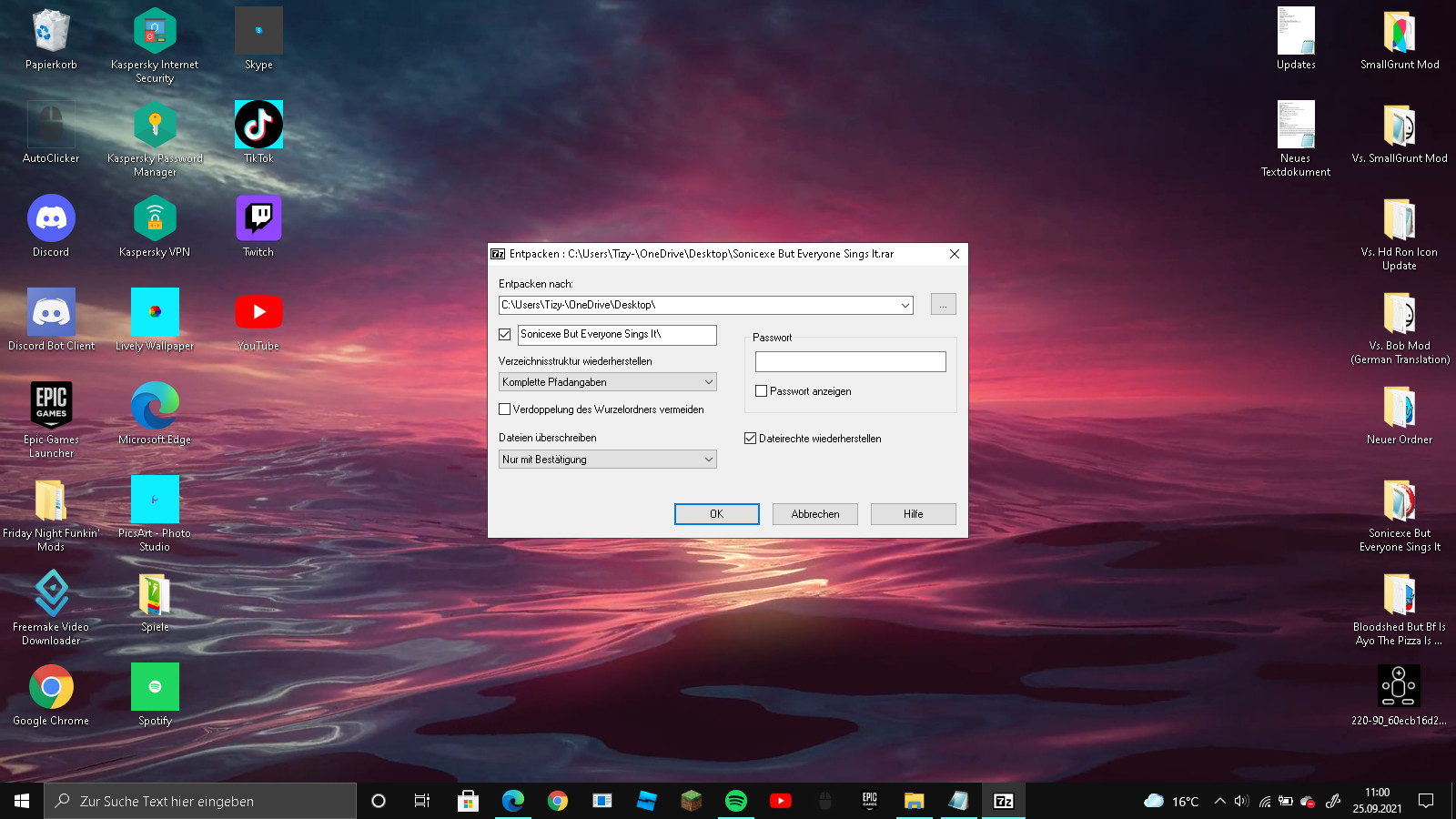Image resolution: width=1456 pixels, height=819 pixels.
Task: Enable the Passwort anzeigen checkbox
Action: pos(761,390)
